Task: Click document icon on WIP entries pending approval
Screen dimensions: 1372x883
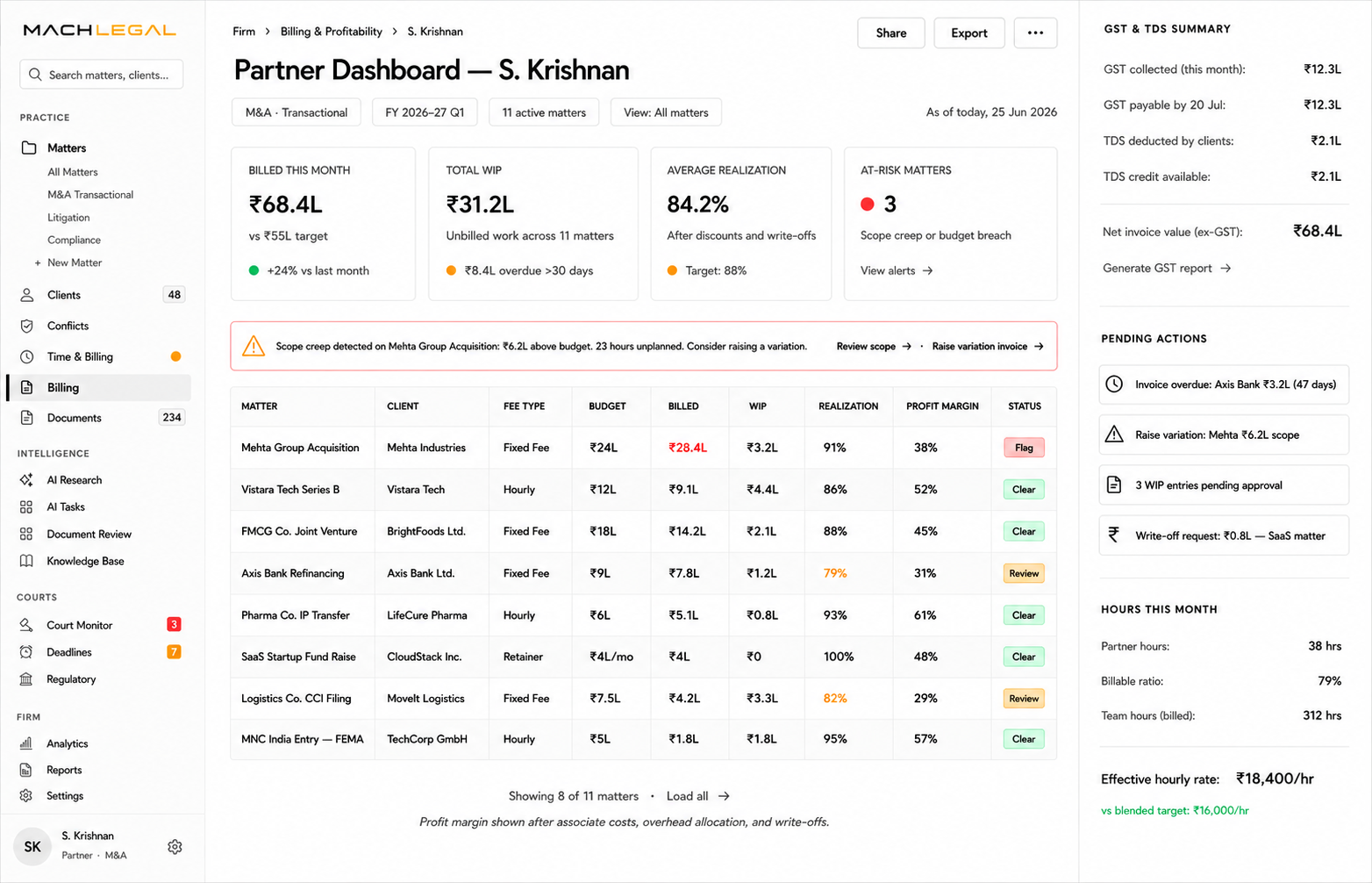Action: click(1114, 485)
